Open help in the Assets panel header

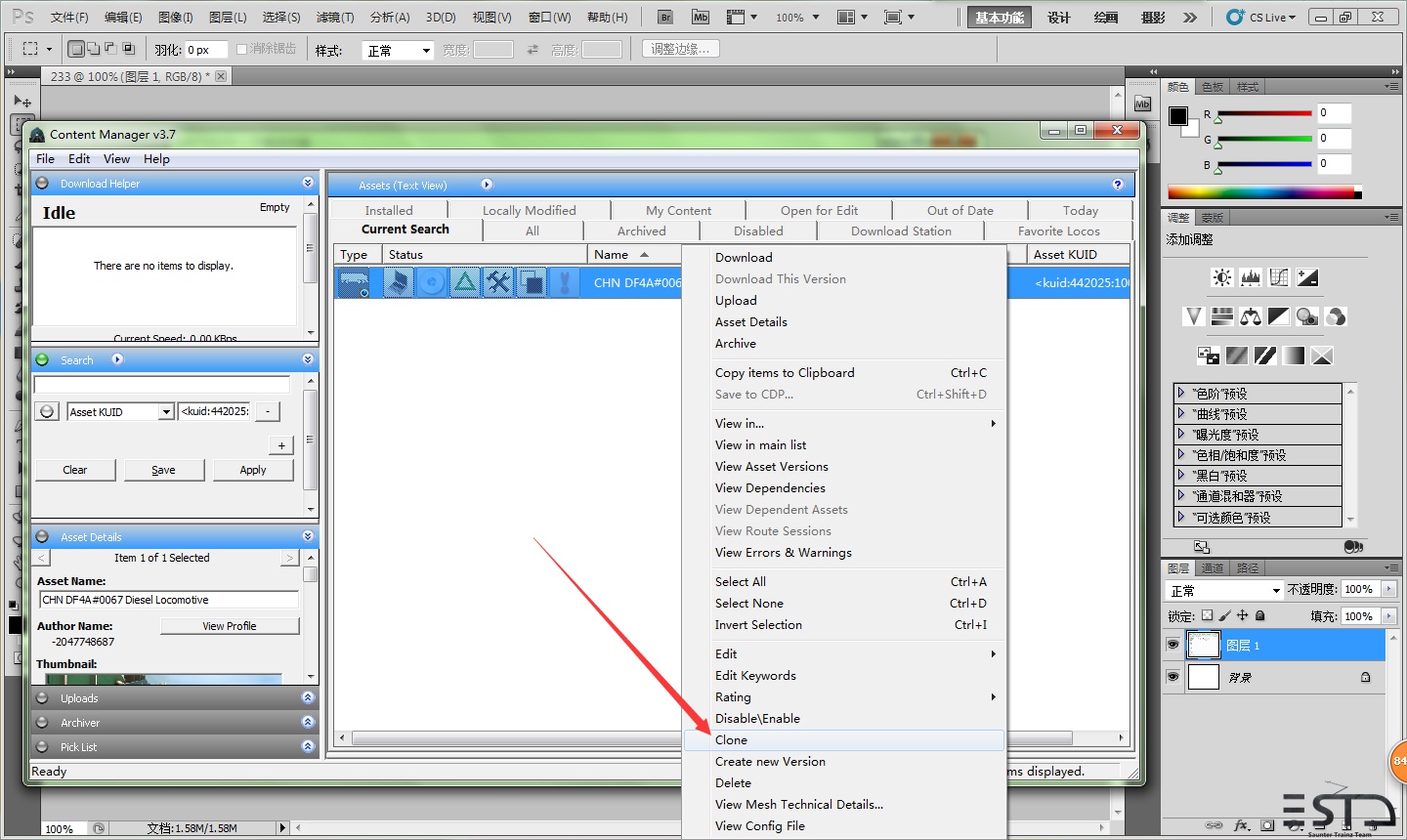coord(1118,185)
